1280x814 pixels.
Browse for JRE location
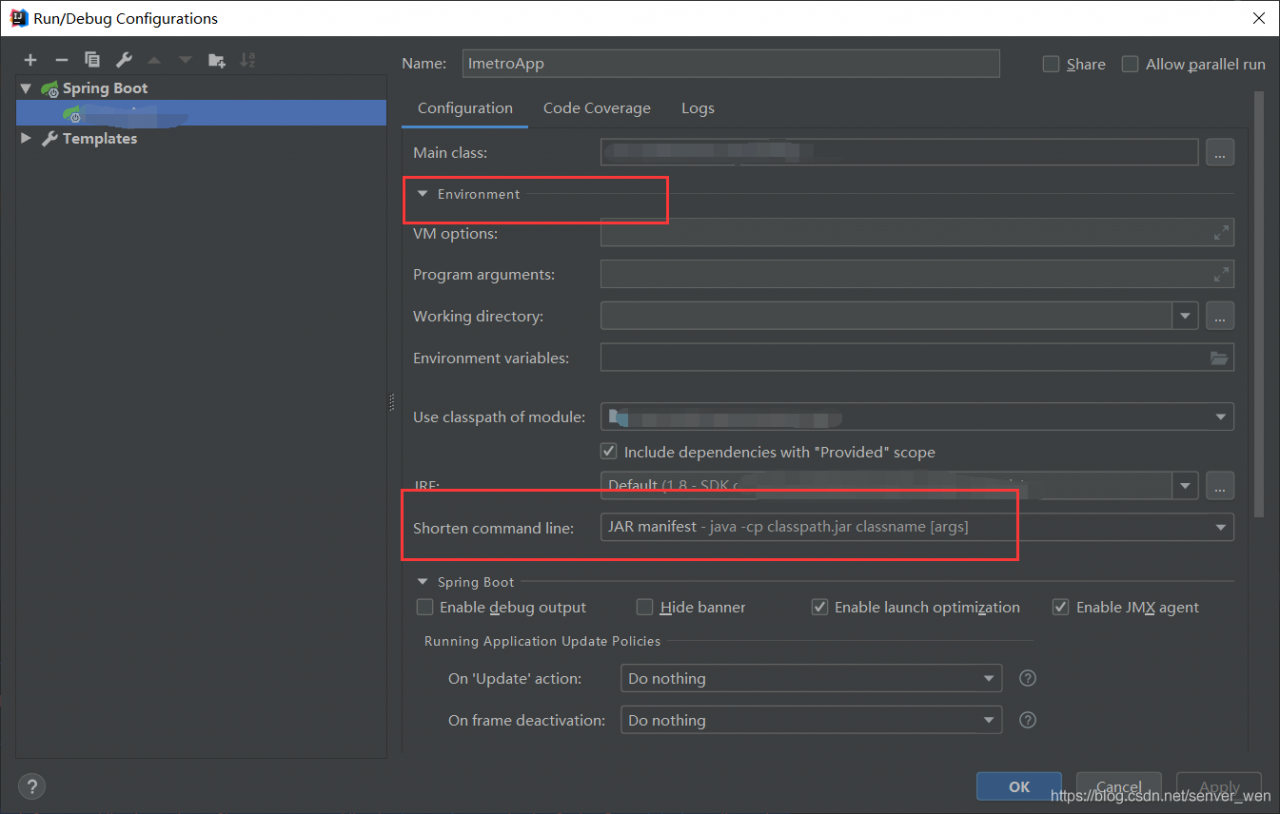[x=1220, y=486]
